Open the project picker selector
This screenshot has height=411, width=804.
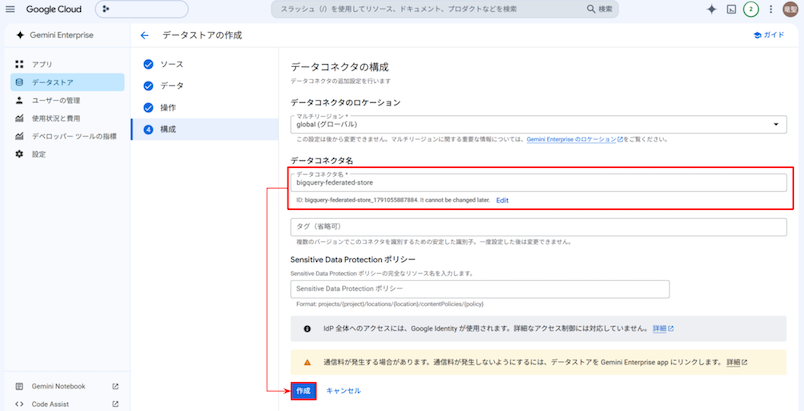142,9
